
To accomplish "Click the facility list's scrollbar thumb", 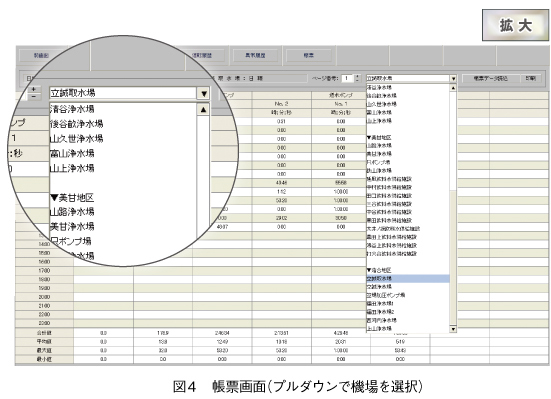I will click(x=453, y=257).
